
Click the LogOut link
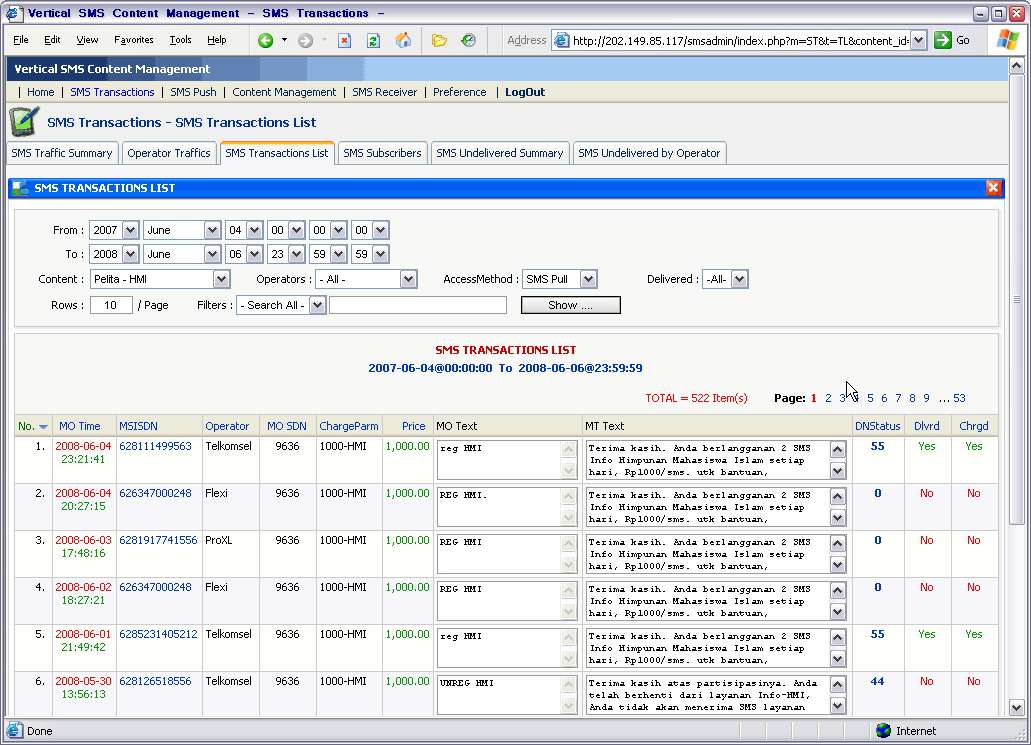coord(525,92)
